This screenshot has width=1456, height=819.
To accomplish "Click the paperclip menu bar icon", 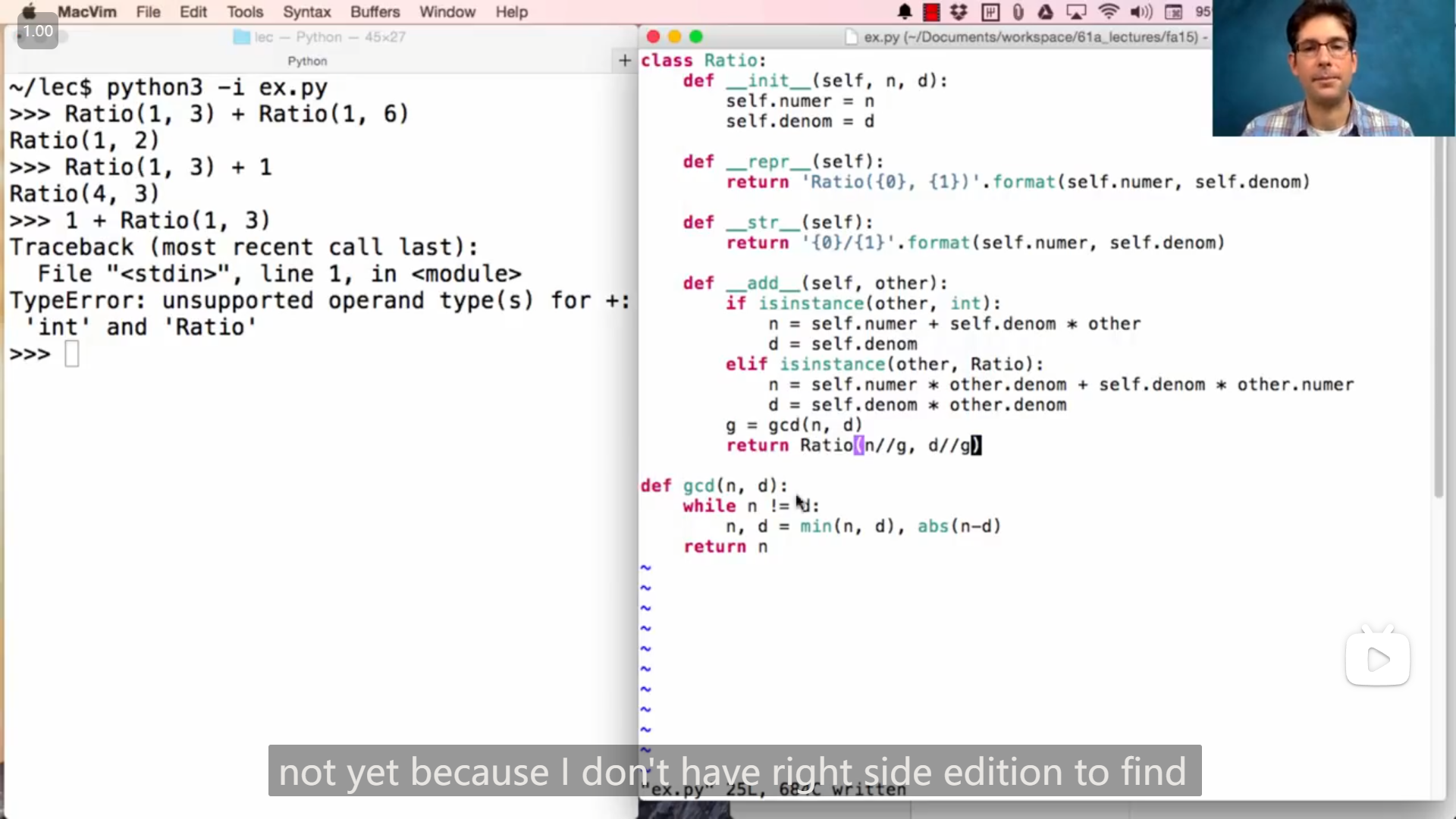I will 1018,12.
